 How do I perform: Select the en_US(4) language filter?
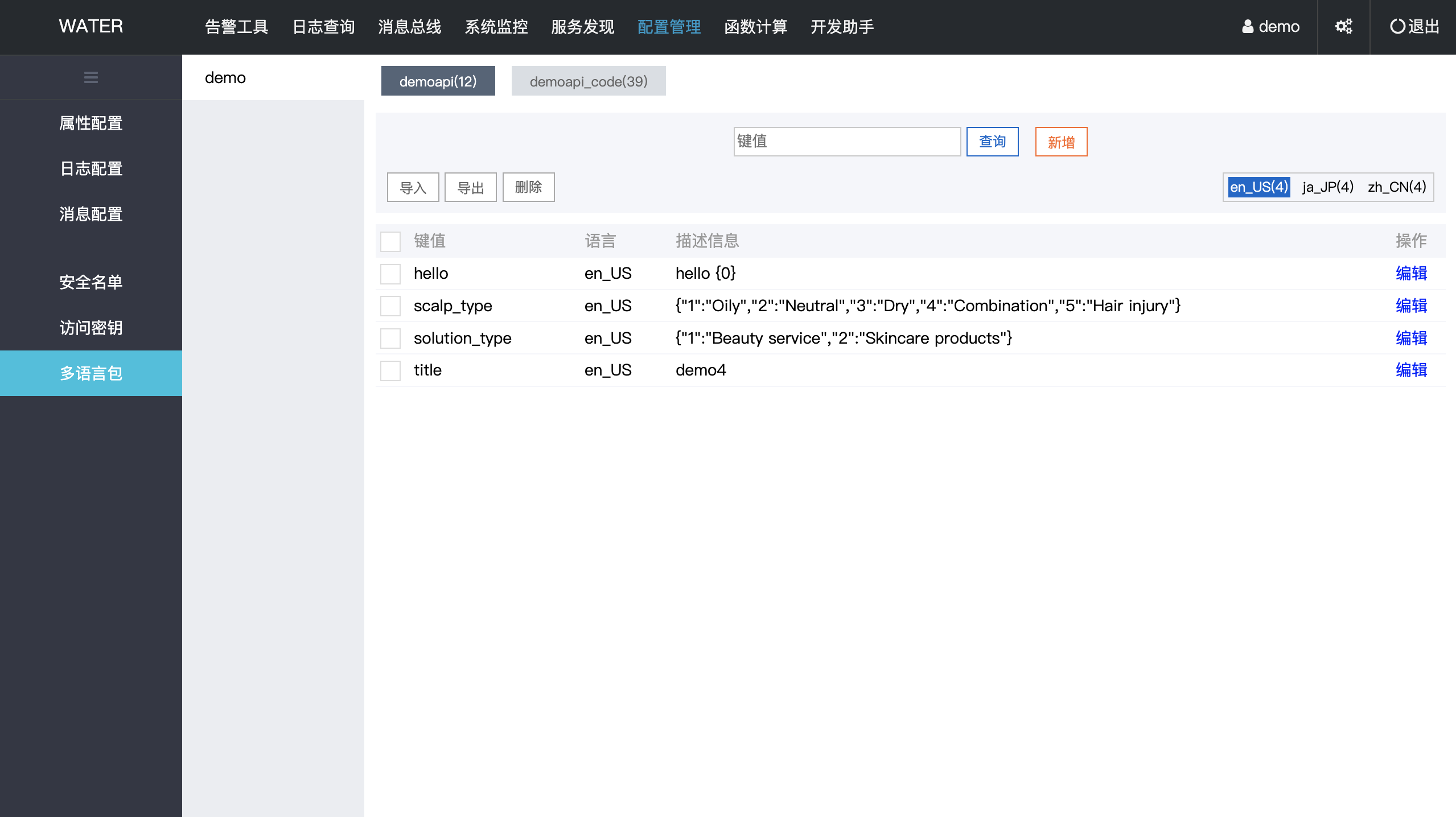(x=1259, y=187)
